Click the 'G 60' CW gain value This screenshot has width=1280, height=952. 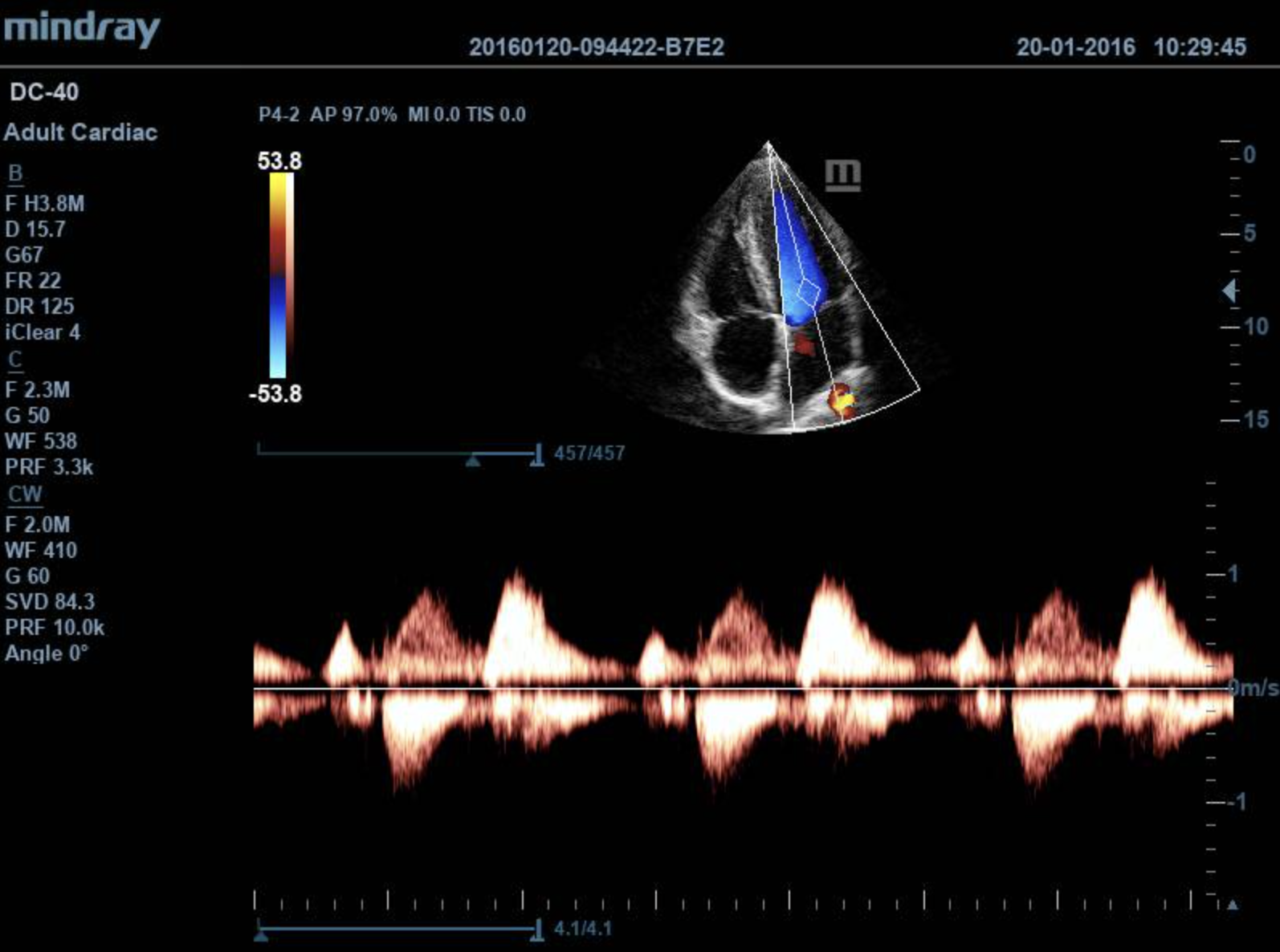point(27,576)
